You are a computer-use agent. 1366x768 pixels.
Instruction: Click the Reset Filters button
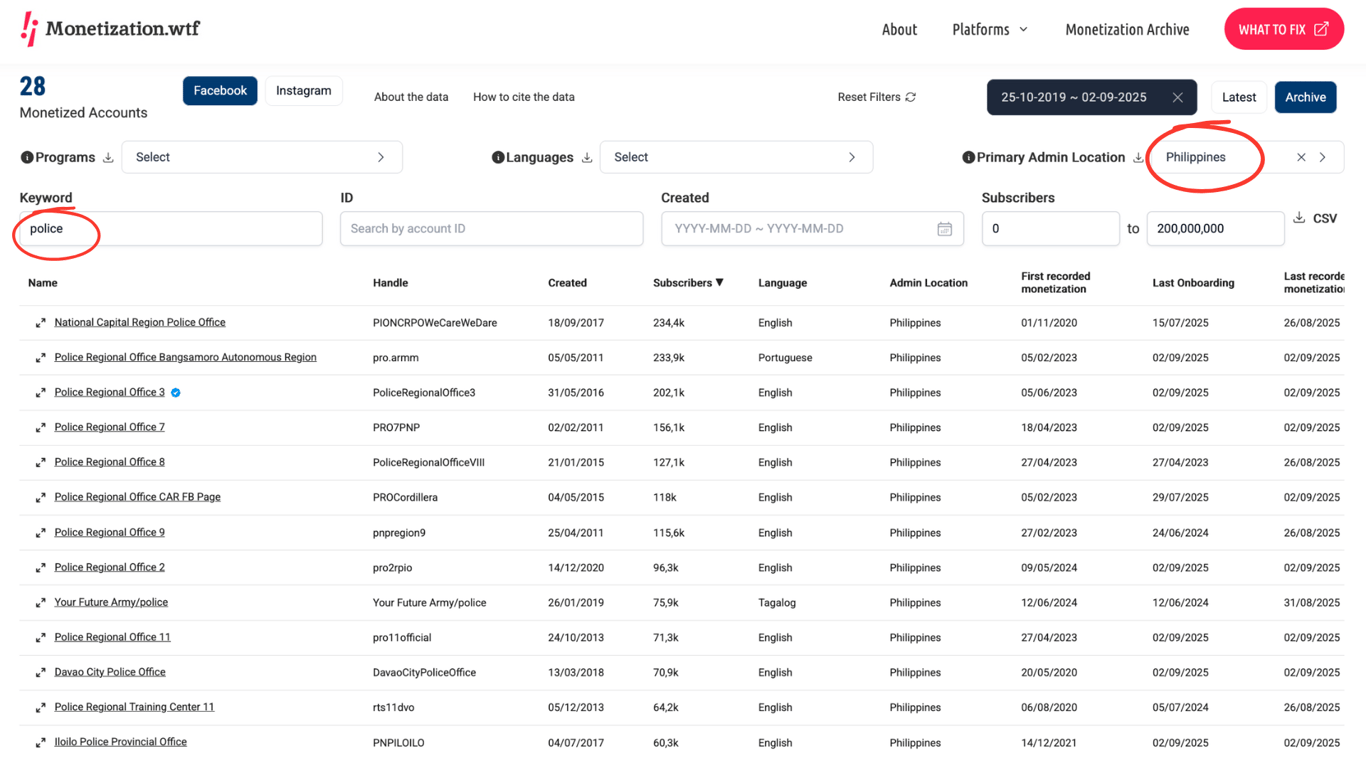877,97
